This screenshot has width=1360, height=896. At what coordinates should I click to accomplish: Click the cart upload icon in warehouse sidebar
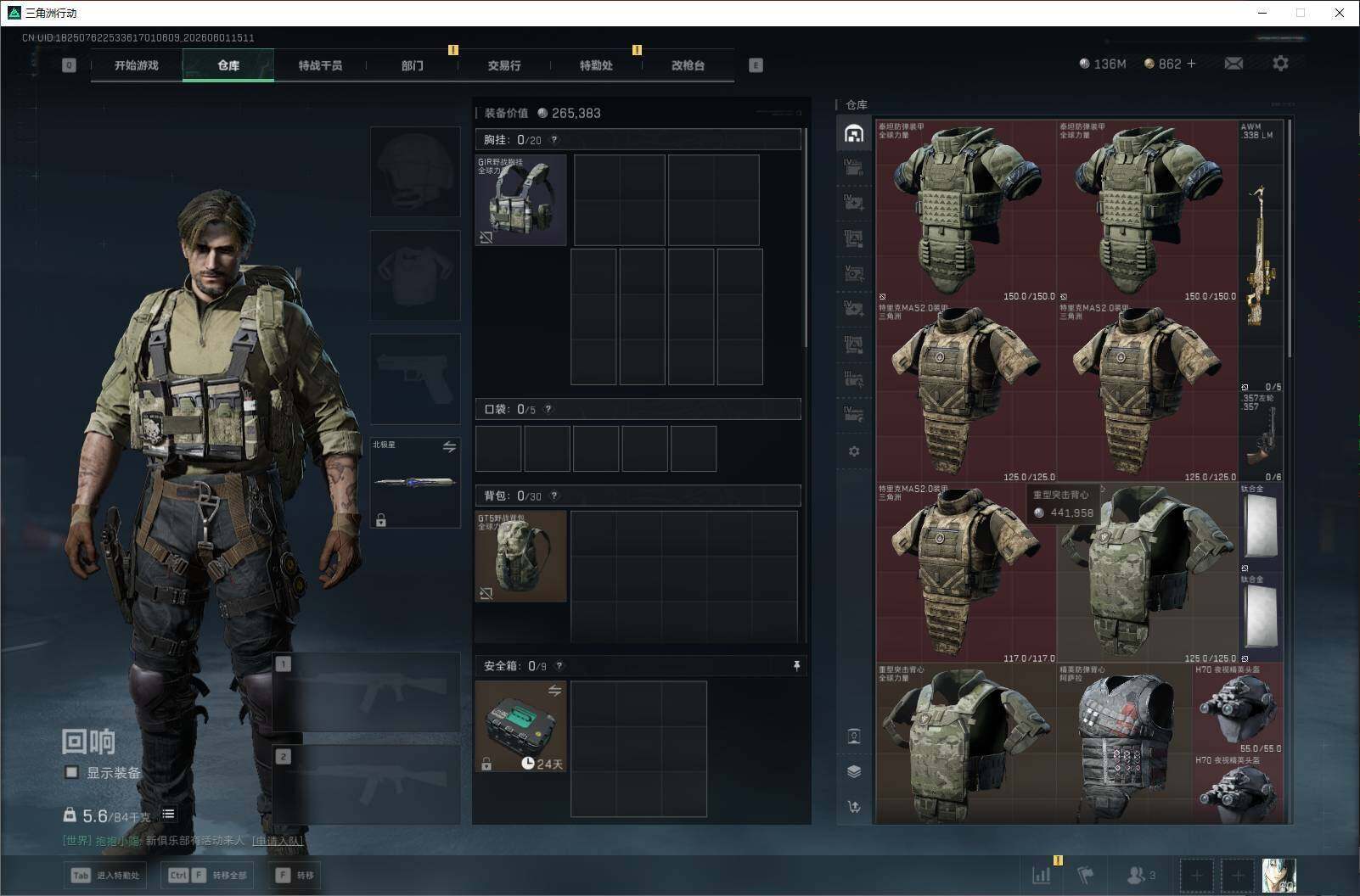point(854,807)
